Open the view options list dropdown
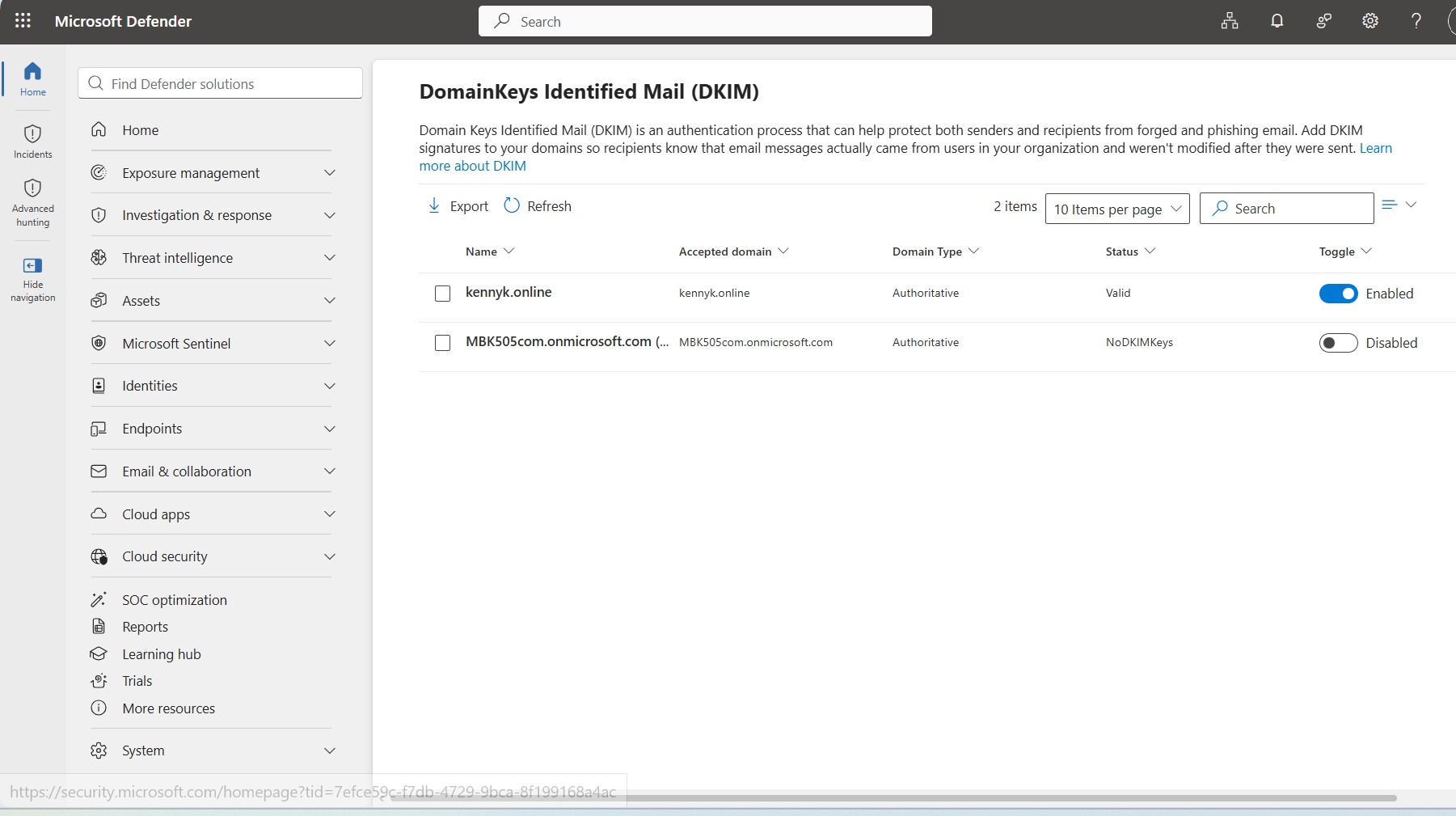This screenshot has width=1456, height=816. point(1399,205)
